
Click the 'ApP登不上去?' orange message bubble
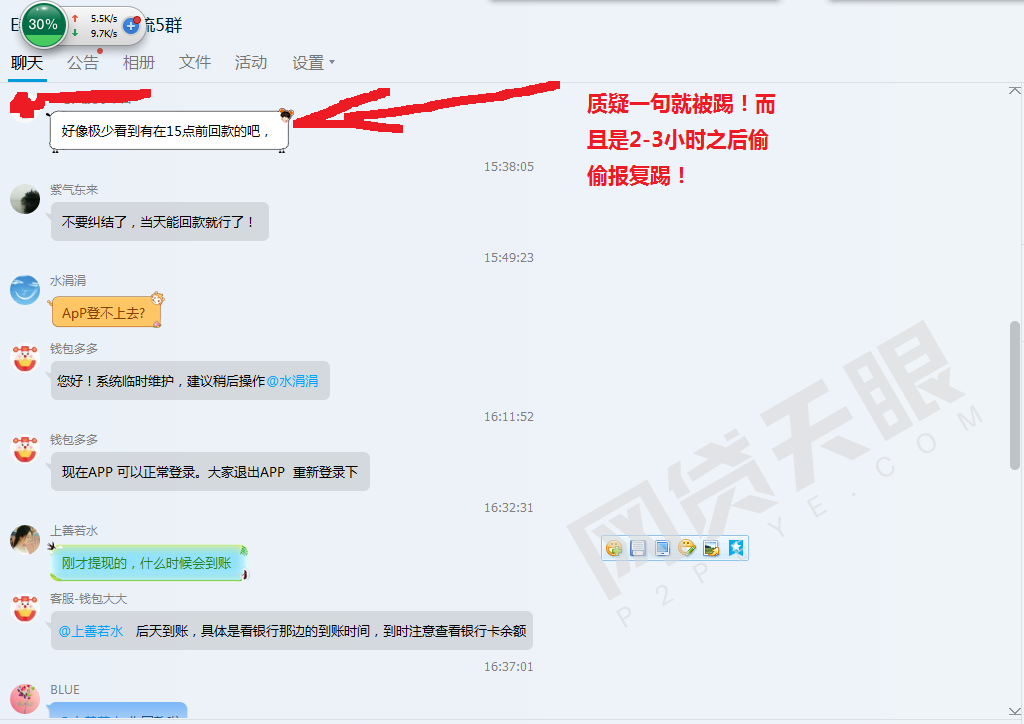click(104, 313)
